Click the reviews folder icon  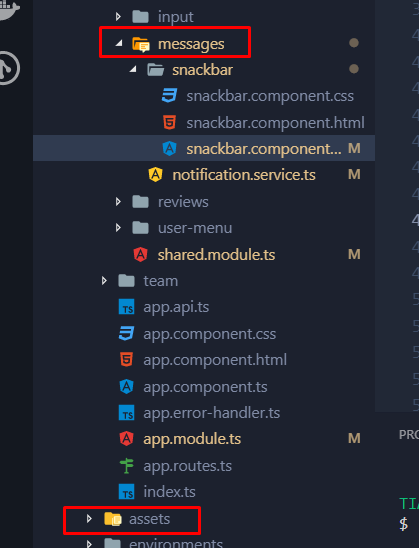(x=140, y=202)
